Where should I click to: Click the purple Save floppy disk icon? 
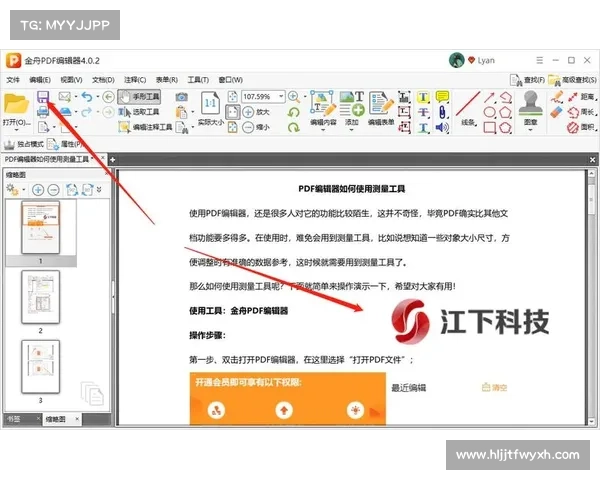(x=43, y=97)
